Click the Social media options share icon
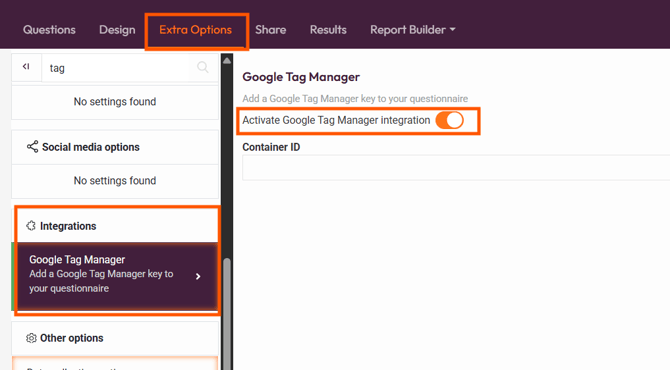Screen dimensions: 670x370 (32, 147)
